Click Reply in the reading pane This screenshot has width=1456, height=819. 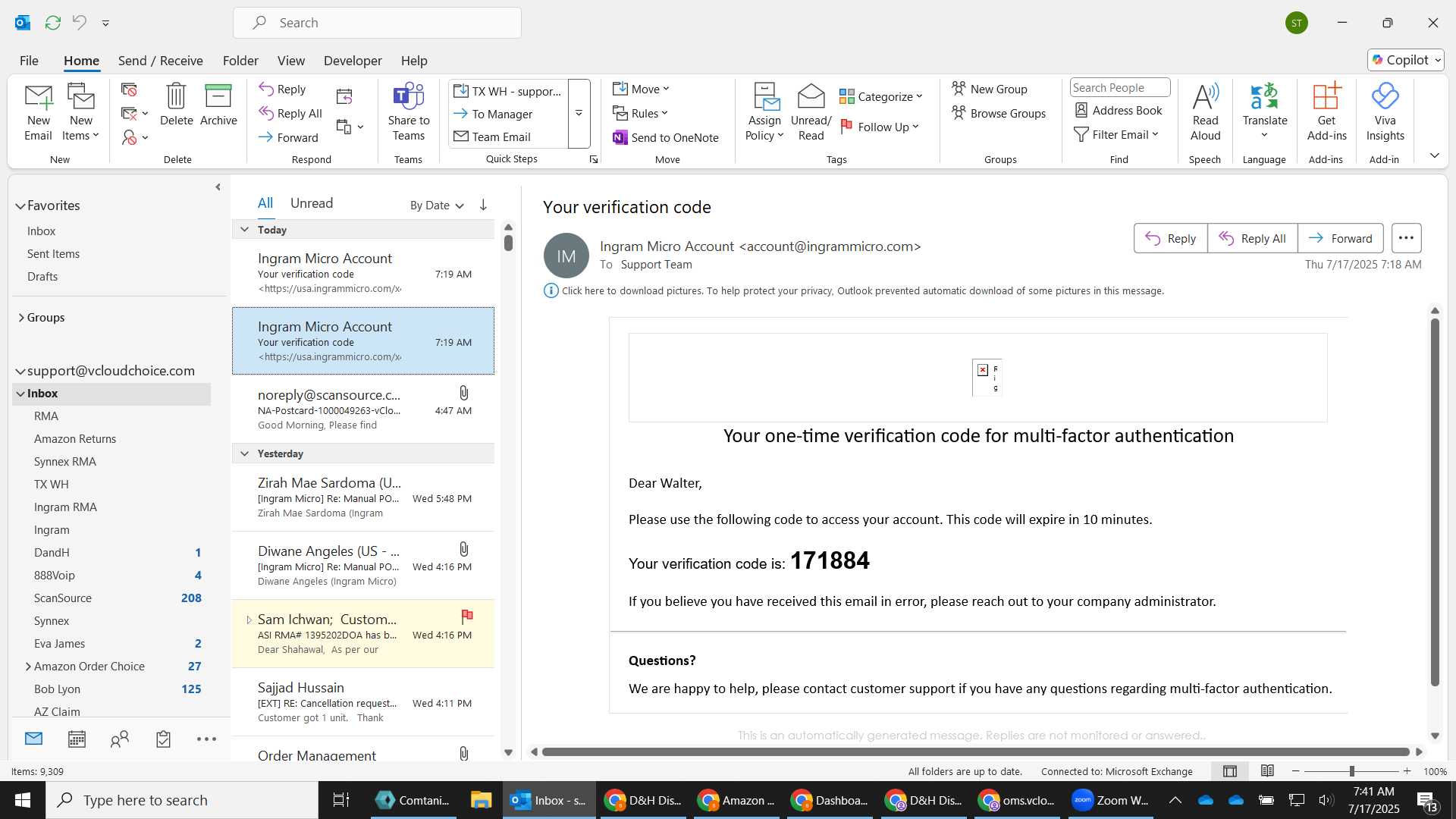coord(1170,238)
